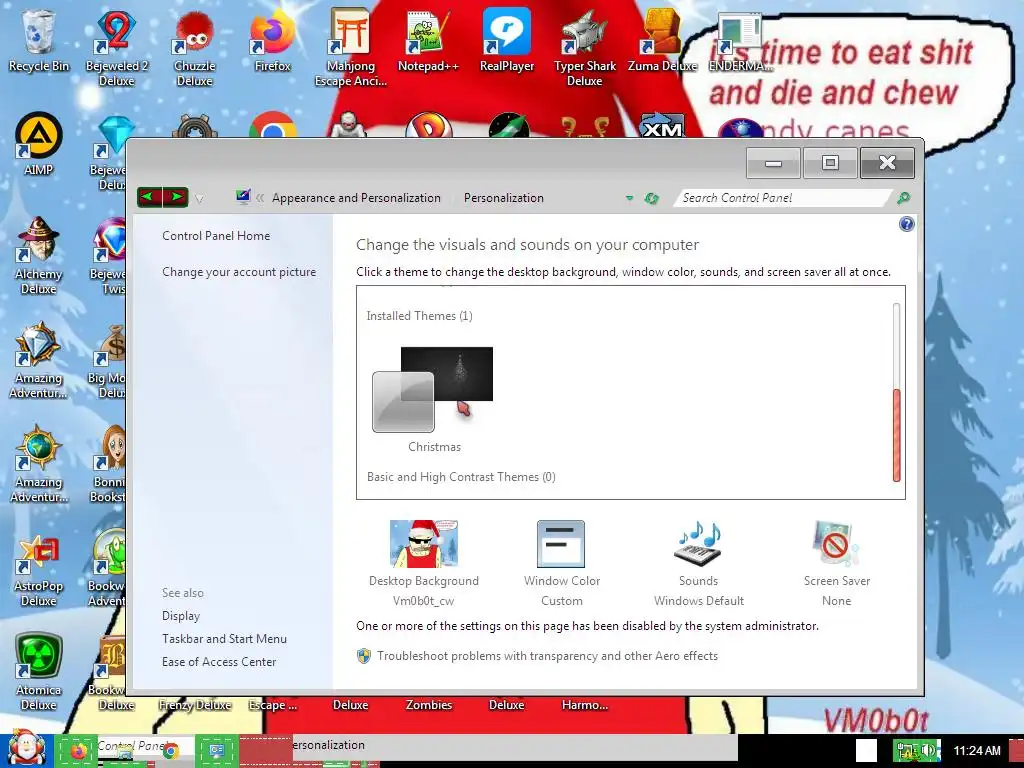Select the Typer Shark Deluxe icon
The width and height of the screenshot is (1024, 768).
(x=584, y=48)
